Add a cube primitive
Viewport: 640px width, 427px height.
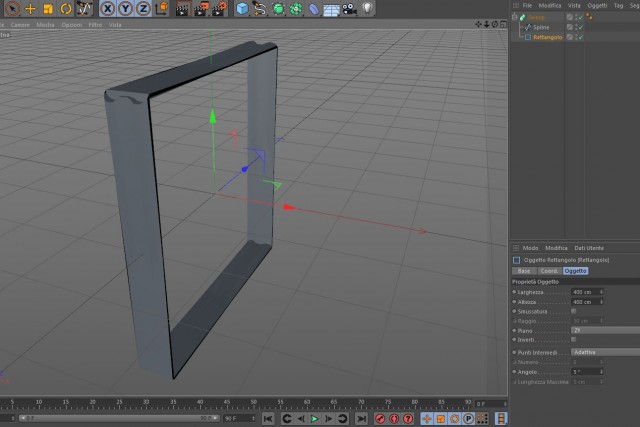click(x=242, y=9)
